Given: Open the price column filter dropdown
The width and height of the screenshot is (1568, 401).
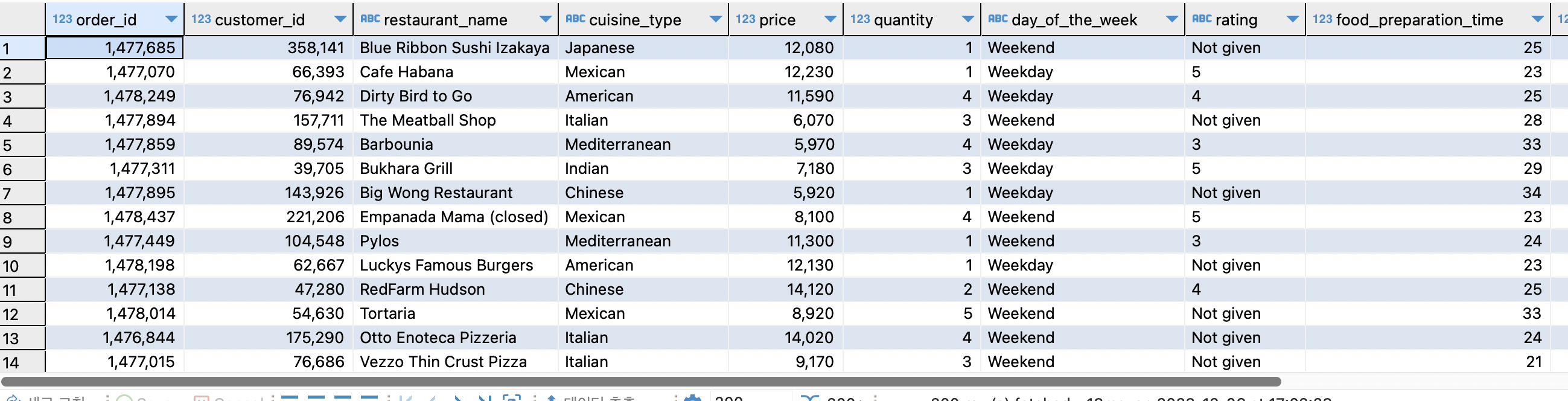Looking at the screenshot, I should 830,19.
